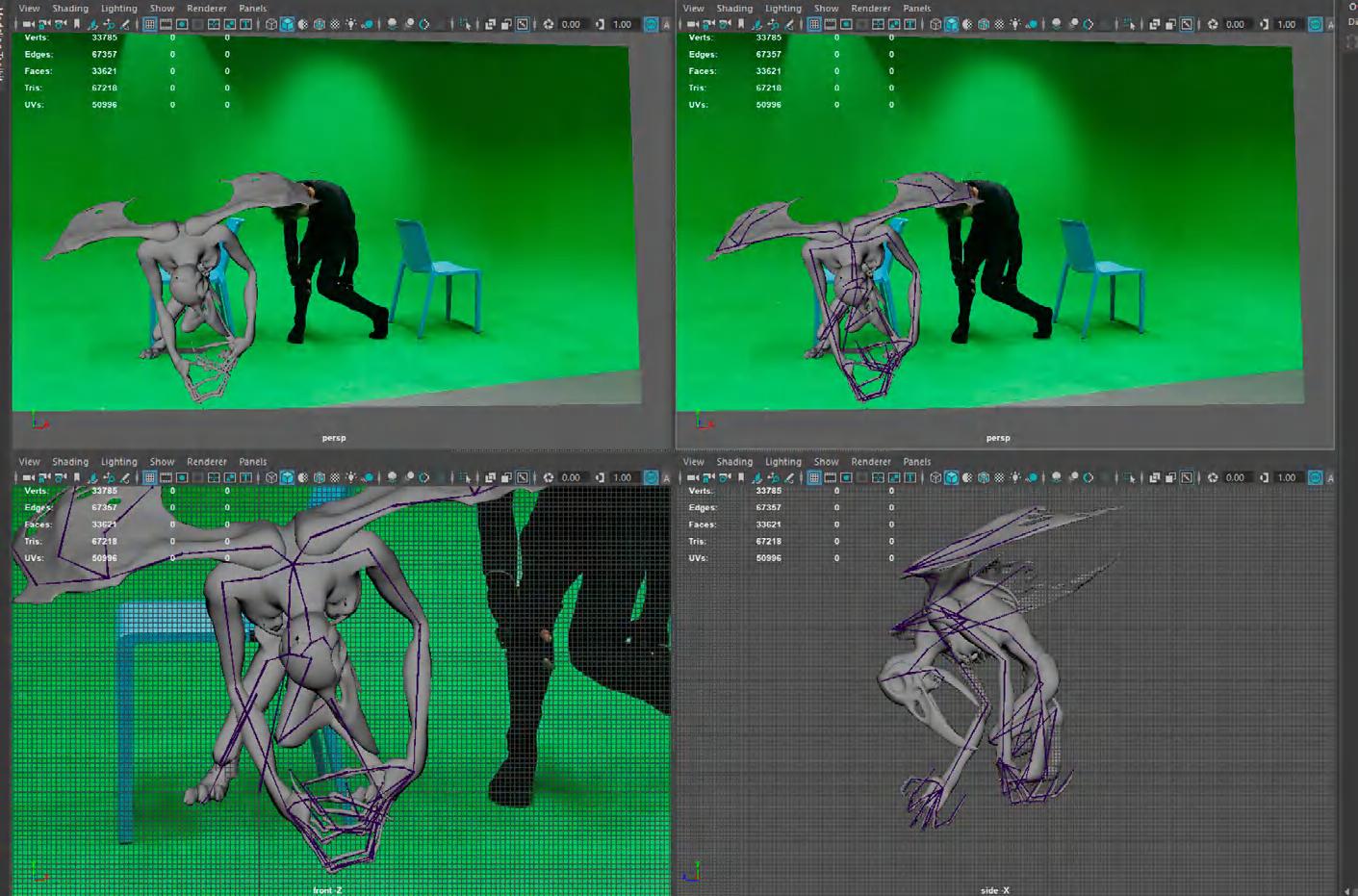Image resolution: width=1358 pixels, height=896 pixels.
Task: Click Faces count 33621 in side -X panel
Action: 769,525
